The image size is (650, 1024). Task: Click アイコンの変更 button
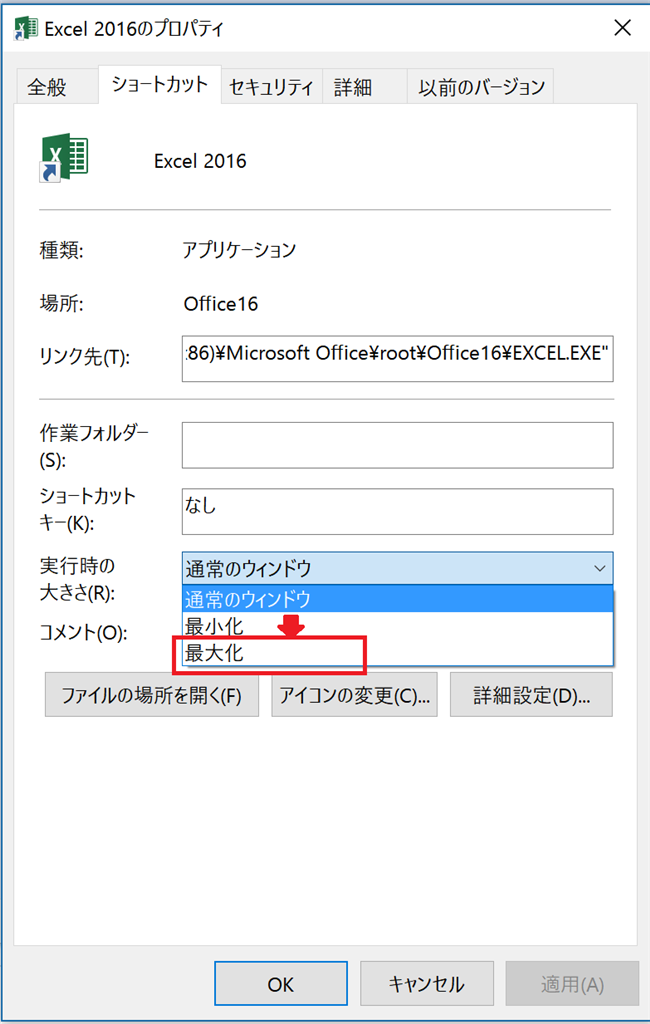354,695
